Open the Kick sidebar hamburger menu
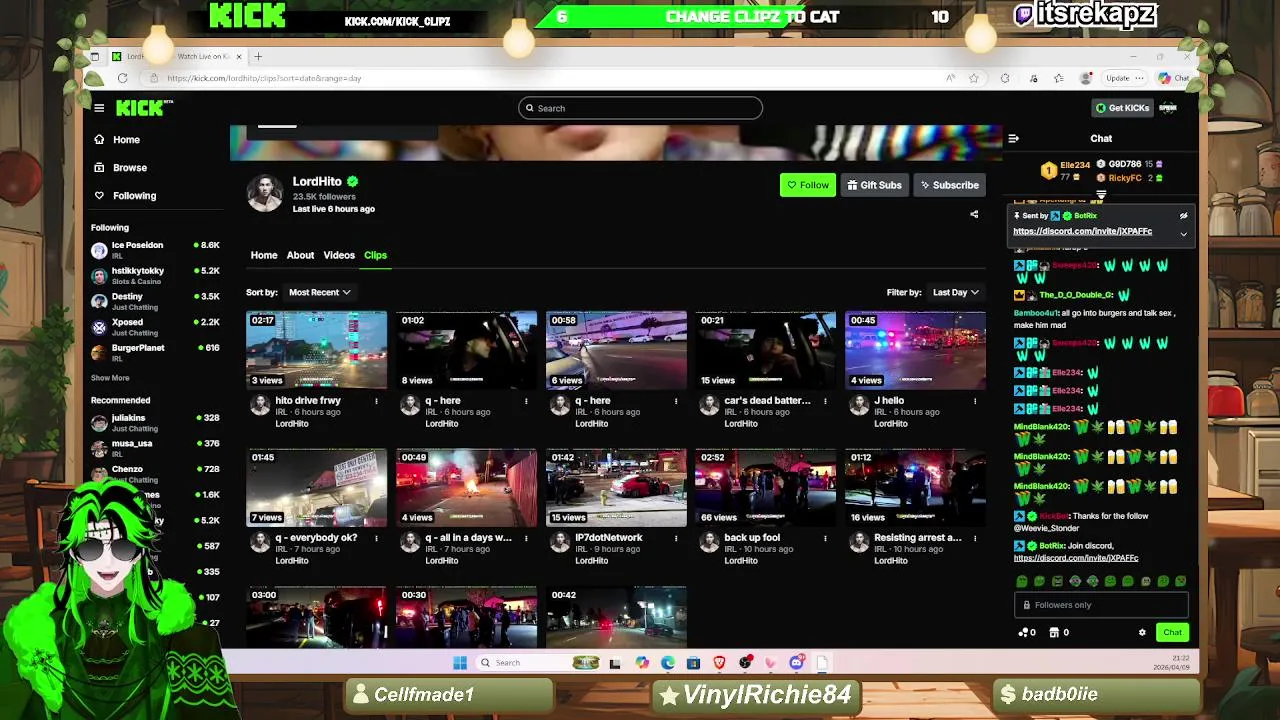The image size is (1280, 720). (x=99, y=108)
